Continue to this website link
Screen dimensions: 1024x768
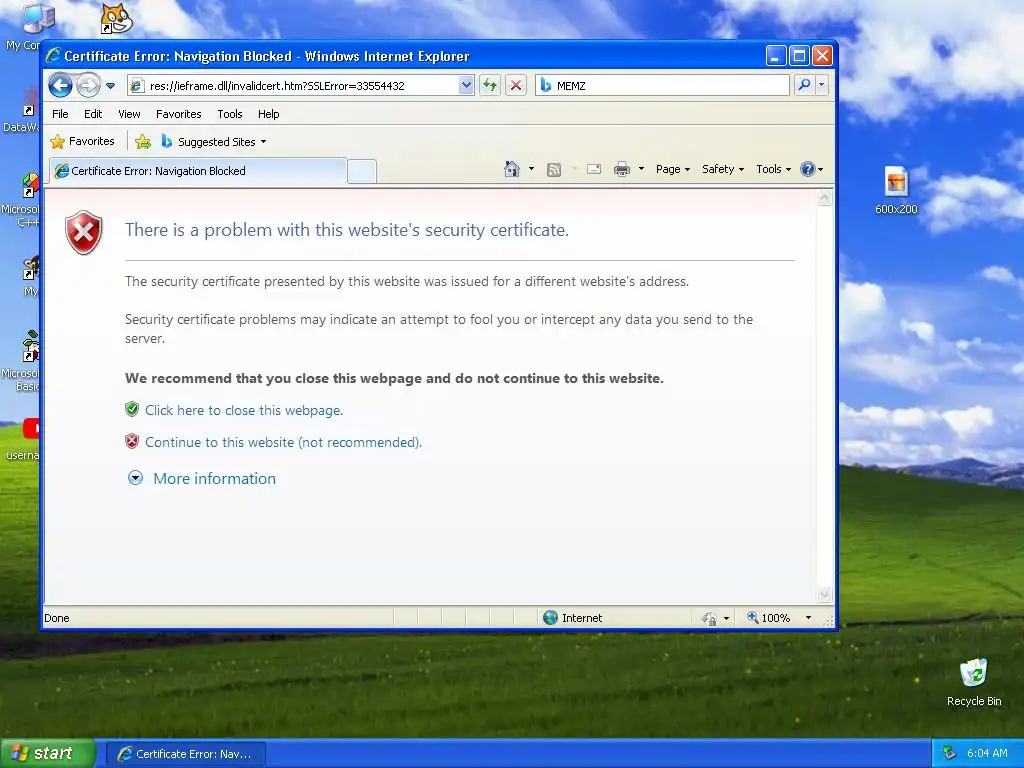[283, 442]
